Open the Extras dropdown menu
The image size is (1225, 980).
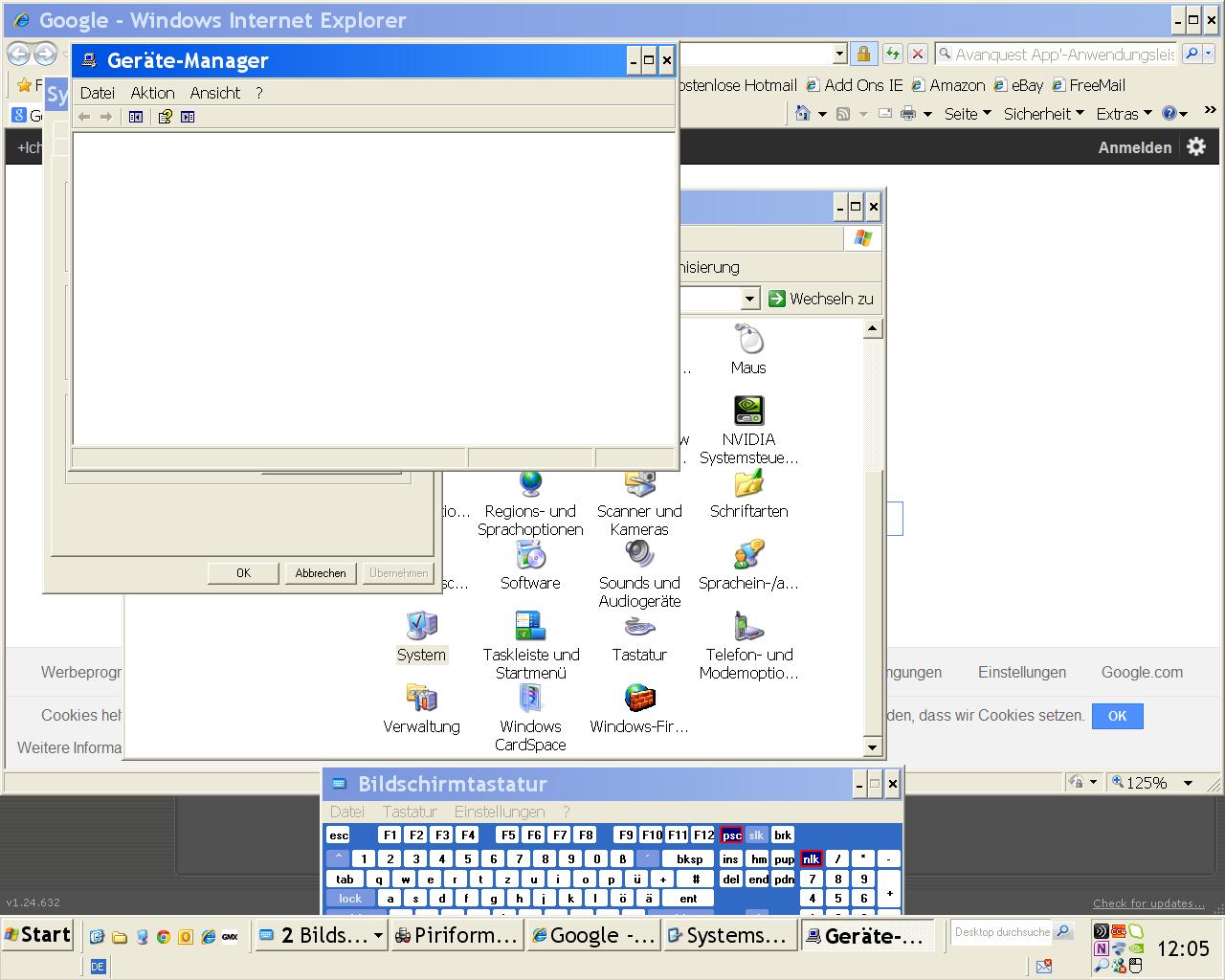coord(1124,114)
